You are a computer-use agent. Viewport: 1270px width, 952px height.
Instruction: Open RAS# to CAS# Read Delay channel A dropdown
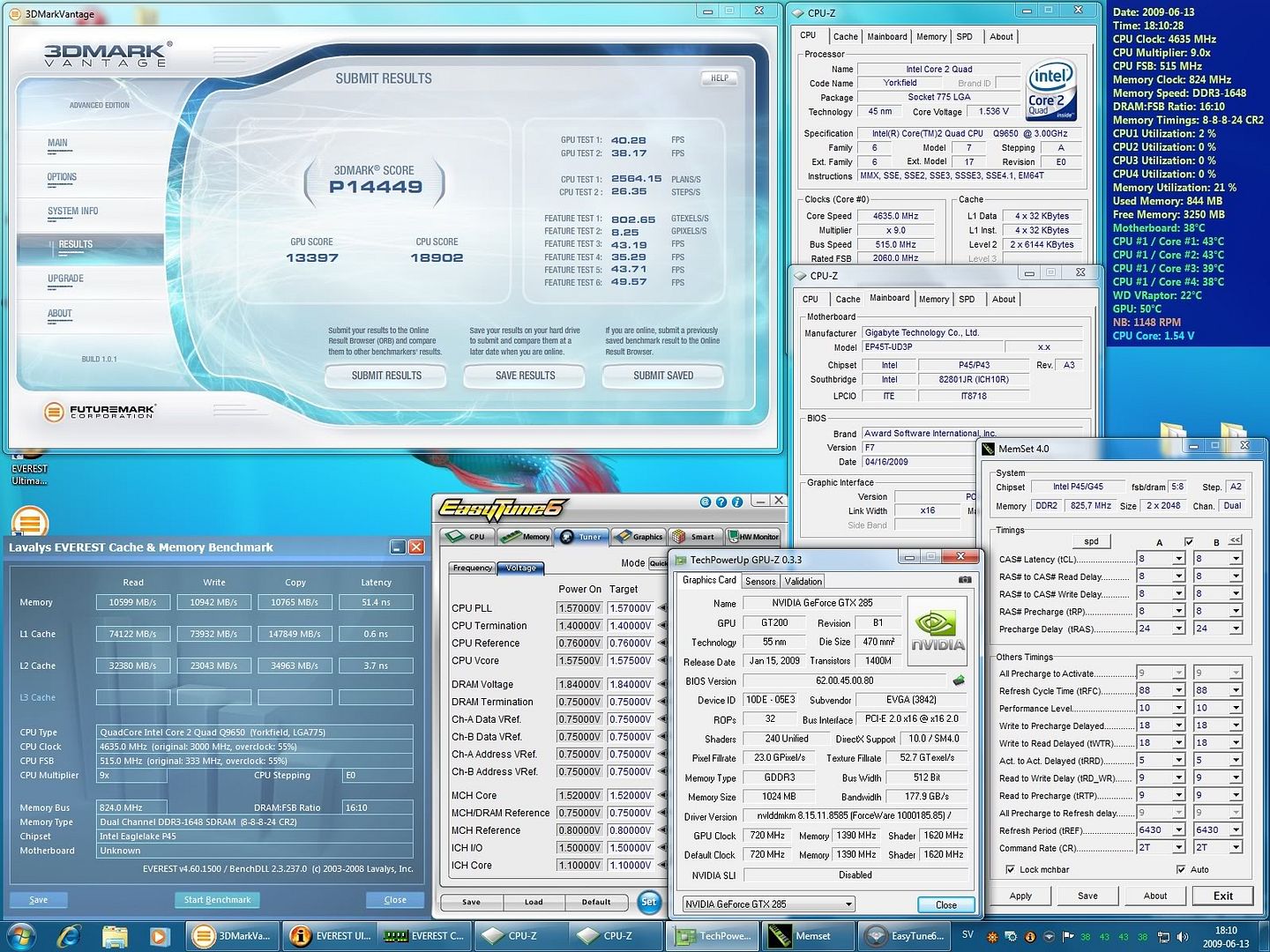point(1178,576)
